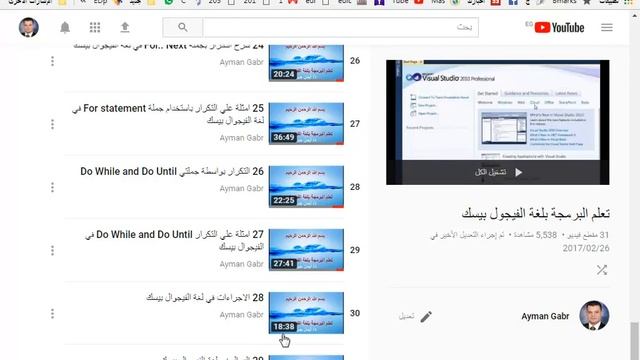Screen dimensions: 640x360
Task: Click Ayman Gabr under the 36:49 video
Action: (x=242, y=138)
